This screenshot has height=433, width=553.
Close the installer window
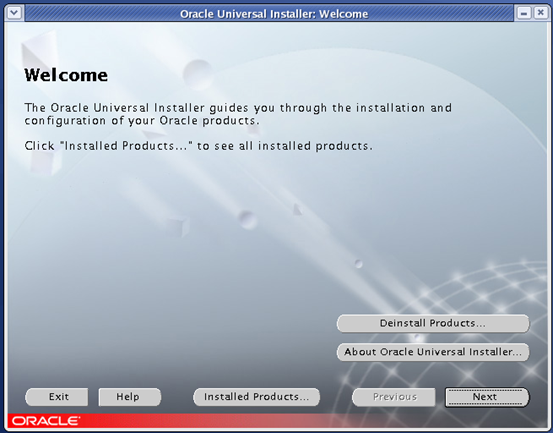540,13
